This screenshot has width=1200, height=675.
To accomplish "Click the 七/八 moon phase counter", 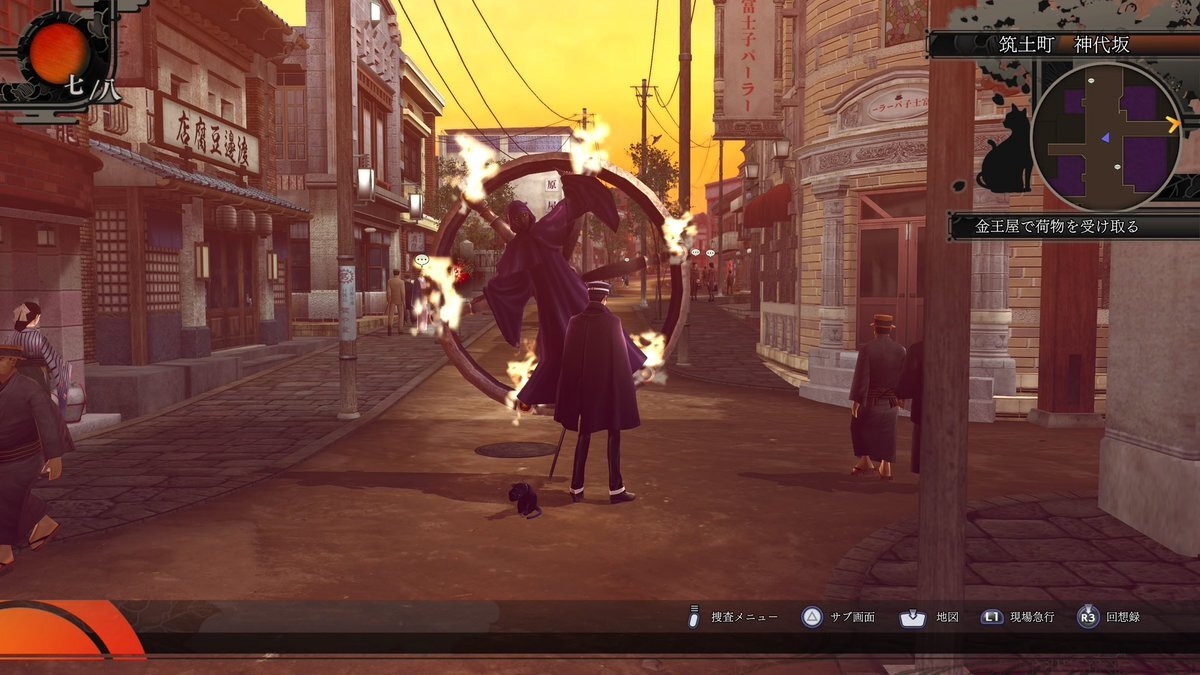I will pyautogui.click(x=93, y=88).
